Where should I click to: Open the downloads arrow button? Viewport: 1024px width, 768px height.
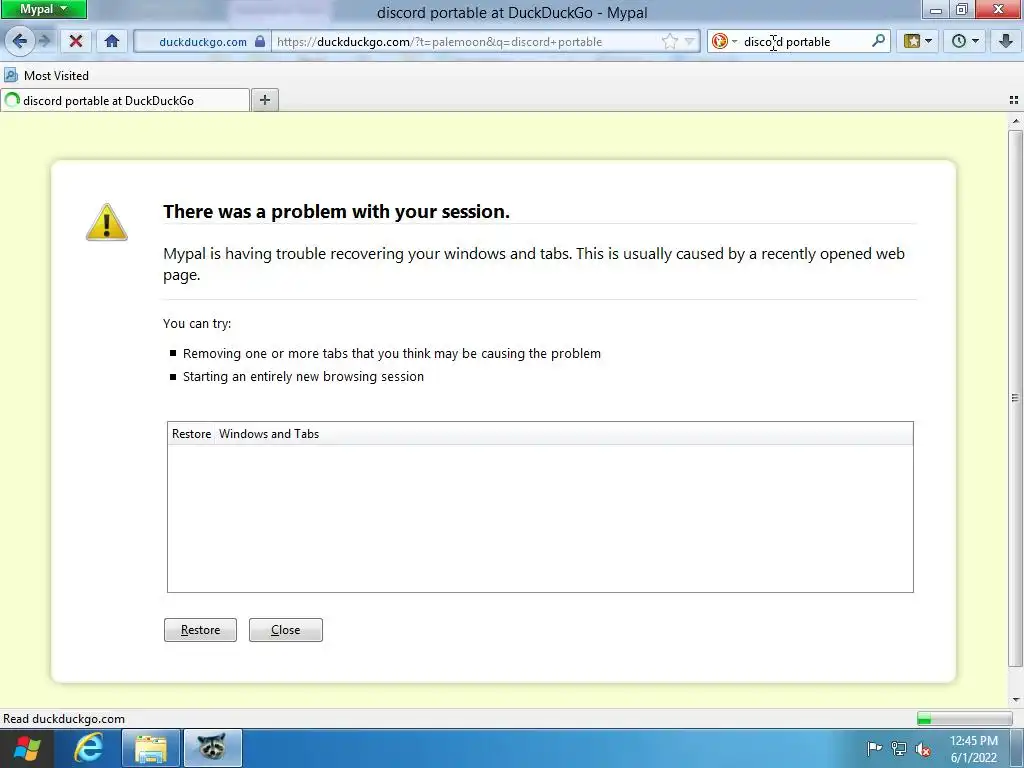click(x=1006, y=41)
